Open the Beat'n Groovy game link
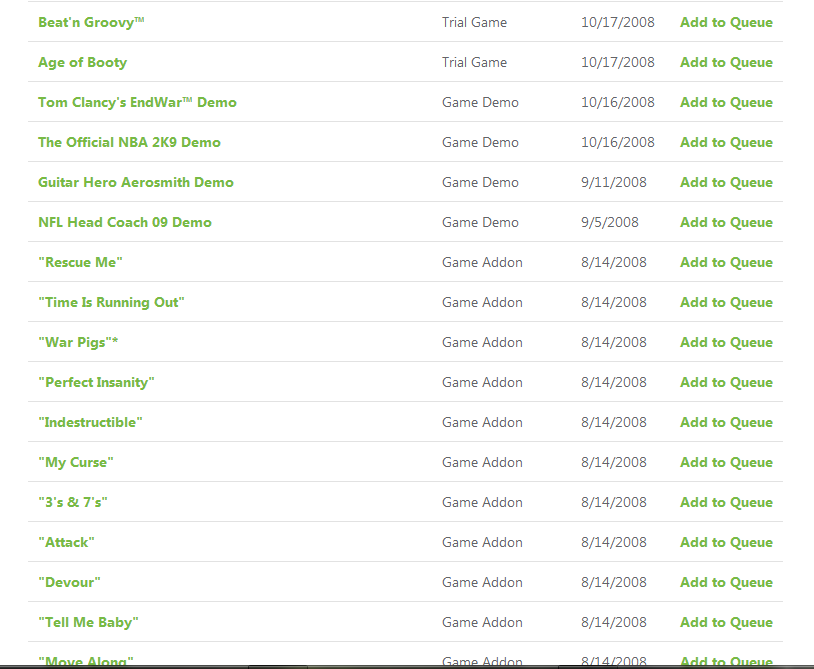This screenshot has width=814, height=669. click(x=91, y=22)
